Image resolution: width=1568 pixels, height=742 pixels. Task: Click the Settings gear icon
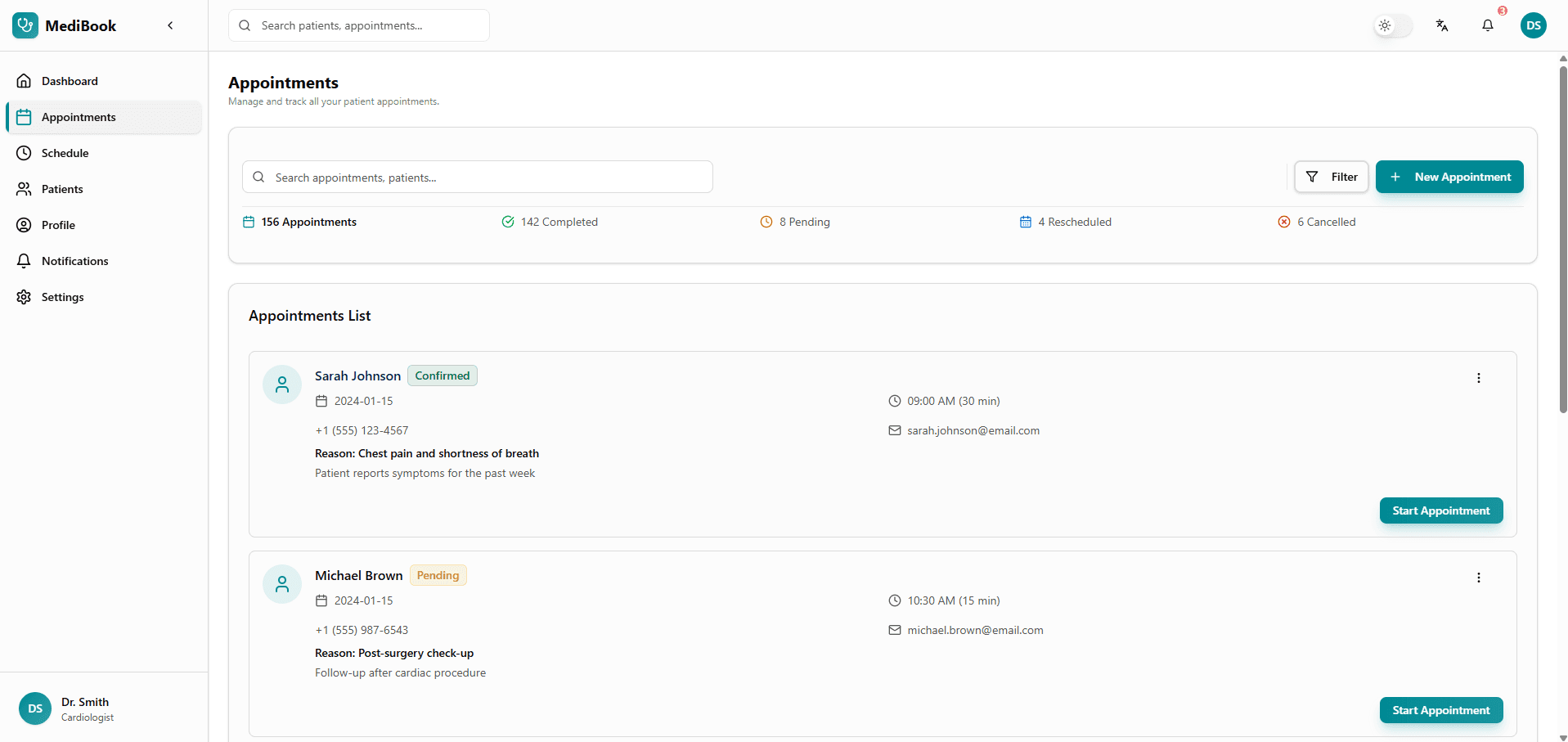tap(24, 297)
